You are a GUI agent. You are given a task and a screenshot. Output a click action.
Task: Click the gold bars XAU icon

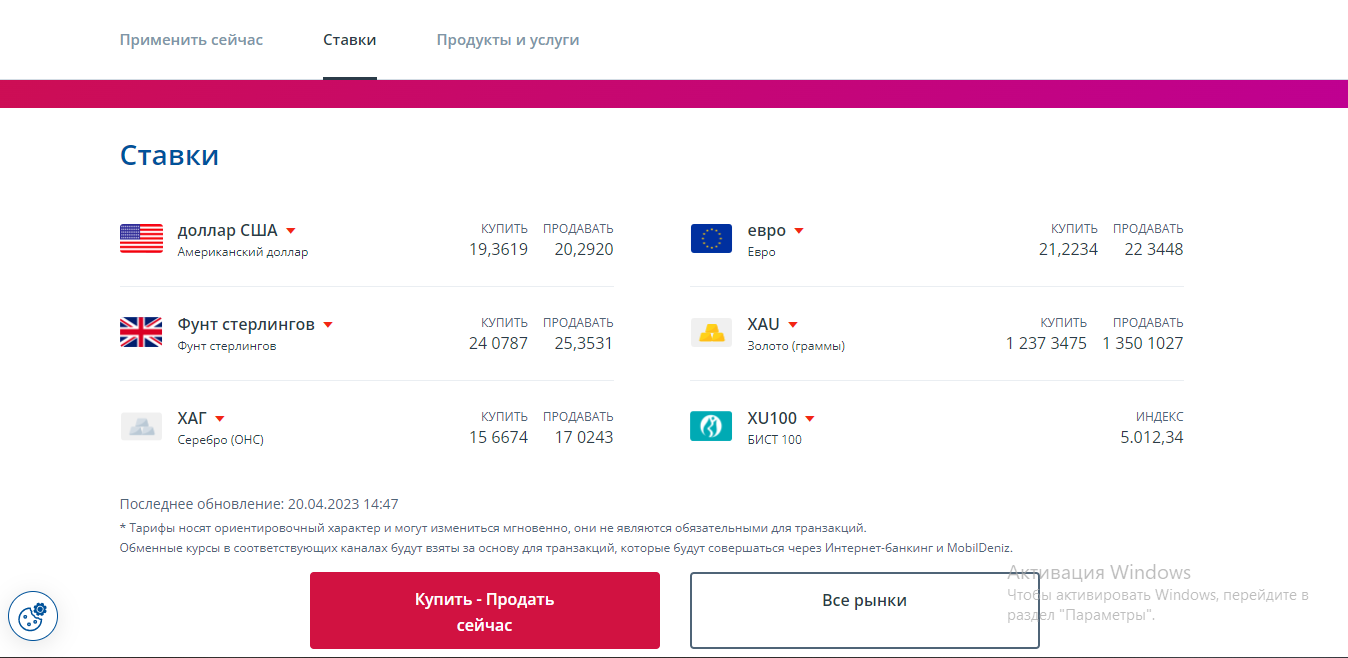711,333
